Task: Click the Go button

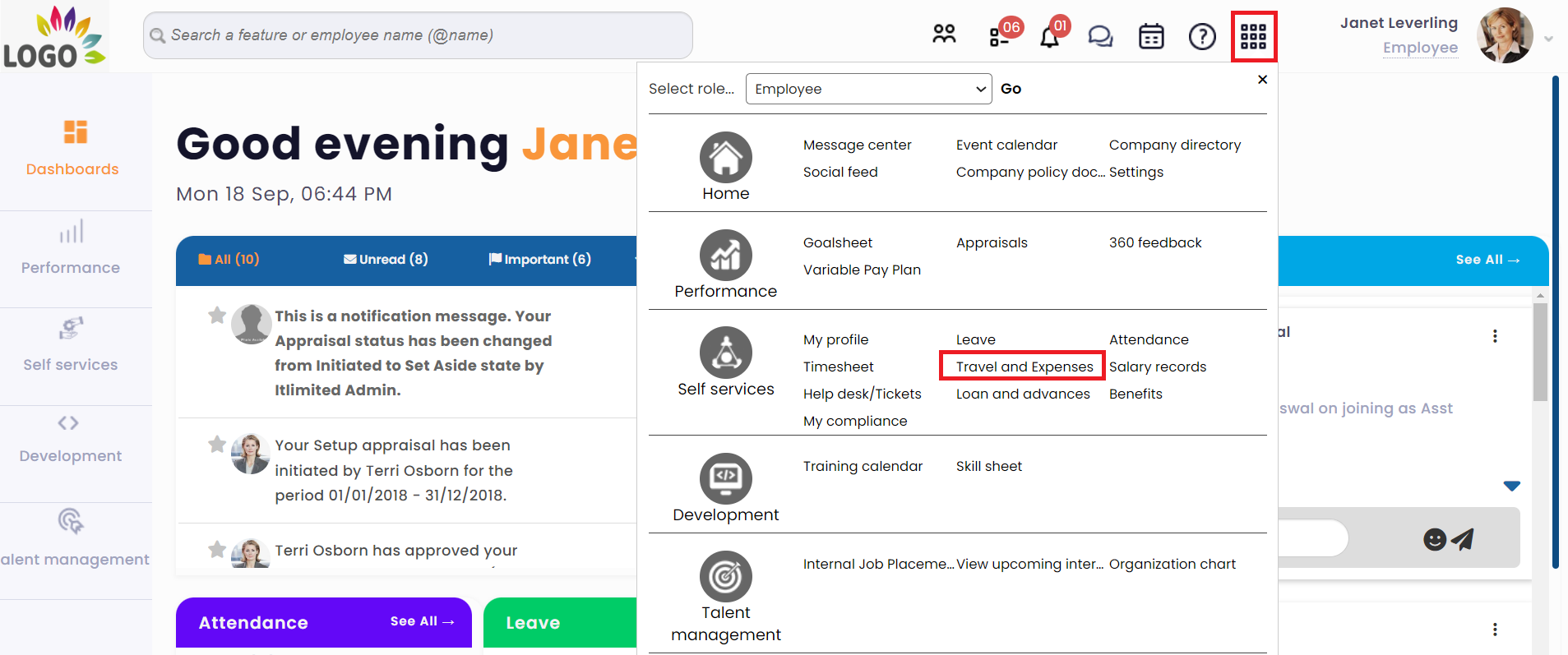Action: tap(1011, 89)
